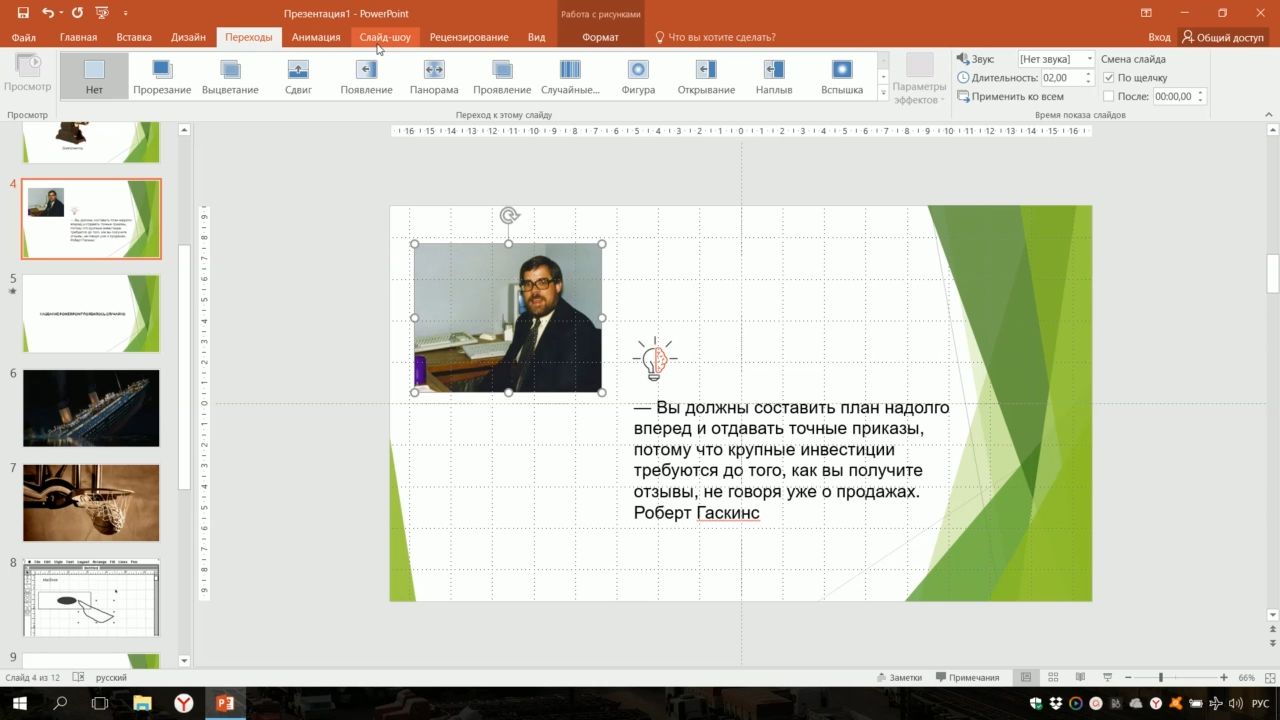Click Применить ко всем button
Screen dimensions: 1280x720
pos(1010,97)
